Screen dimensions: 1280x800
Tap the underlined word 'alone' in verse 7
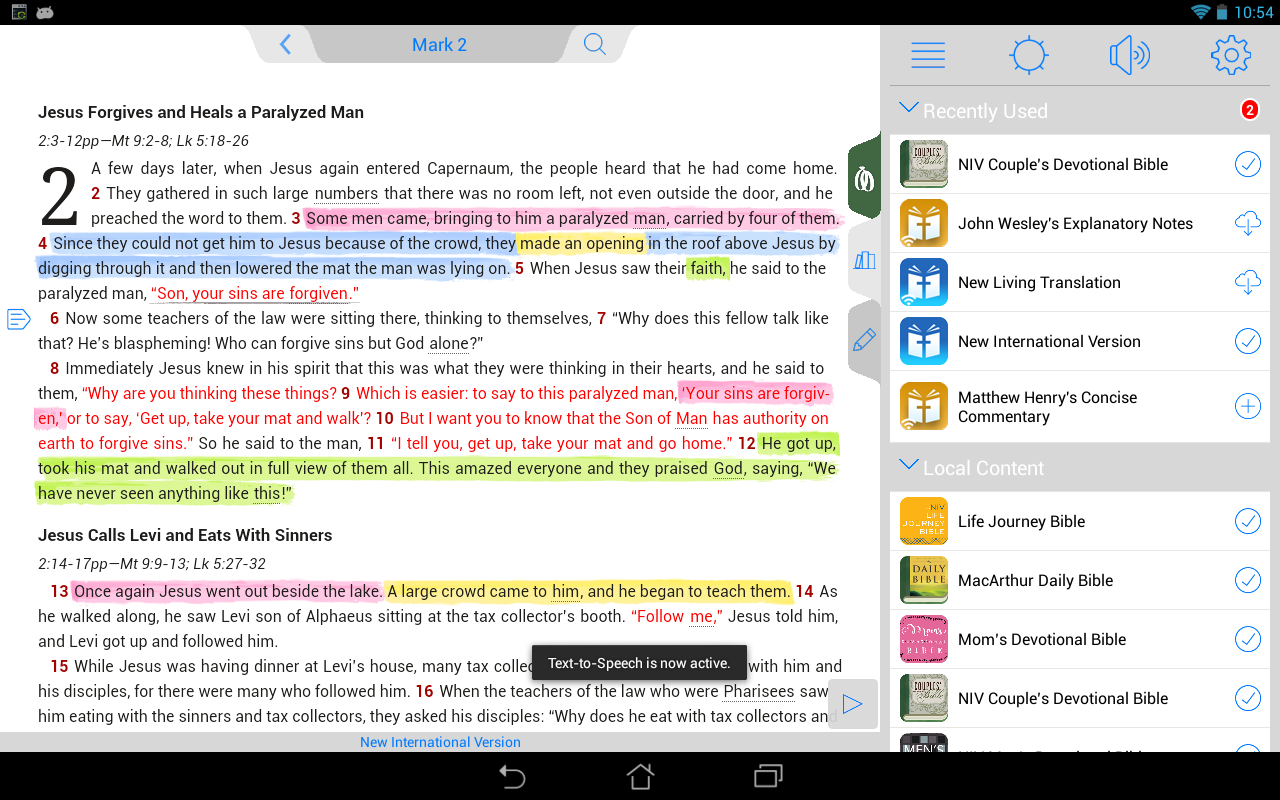(449, 344)
